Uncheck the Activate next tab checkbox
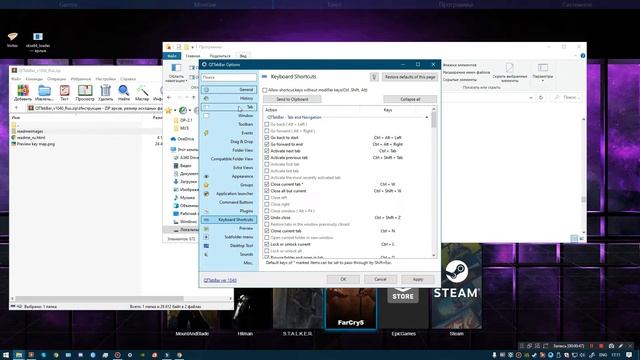 [x=267, y=151]
